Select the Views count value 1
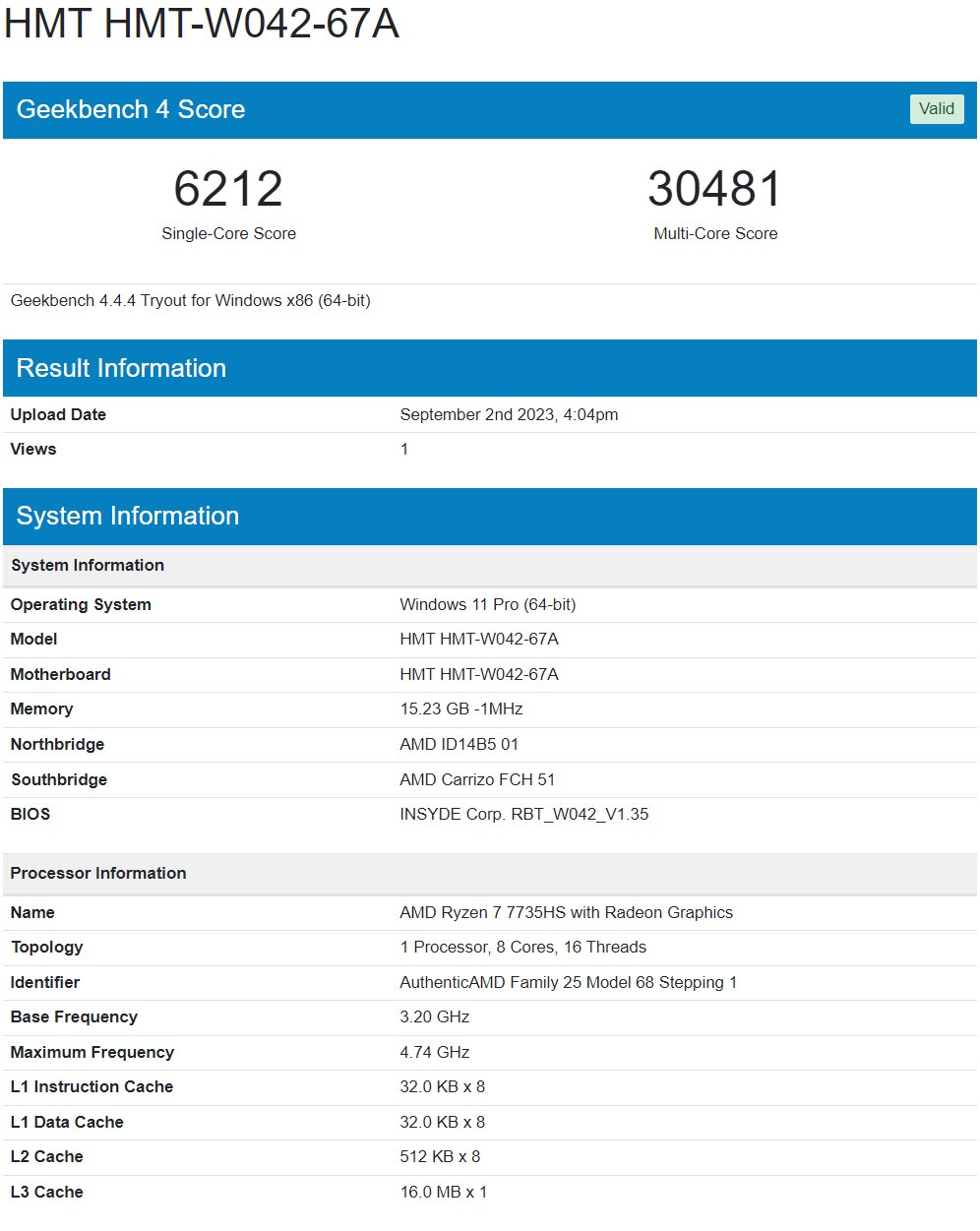Screen dimensions: 980x1231 click(x=404, y=449)
